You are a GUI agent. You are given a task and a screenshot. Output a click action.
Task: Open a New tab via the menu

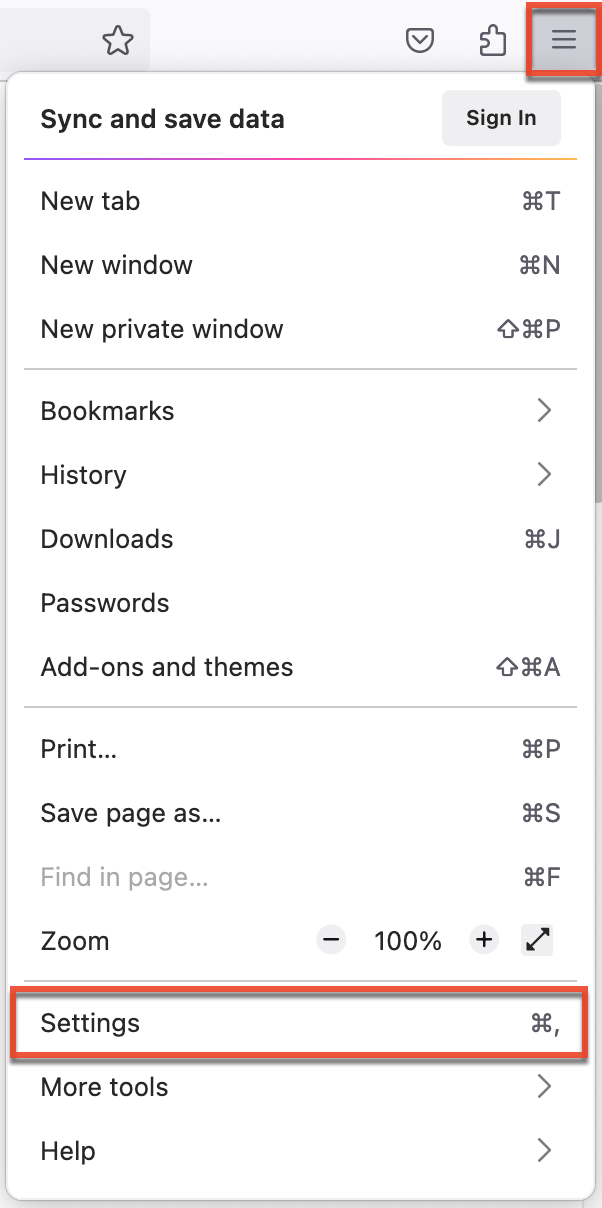90,201
